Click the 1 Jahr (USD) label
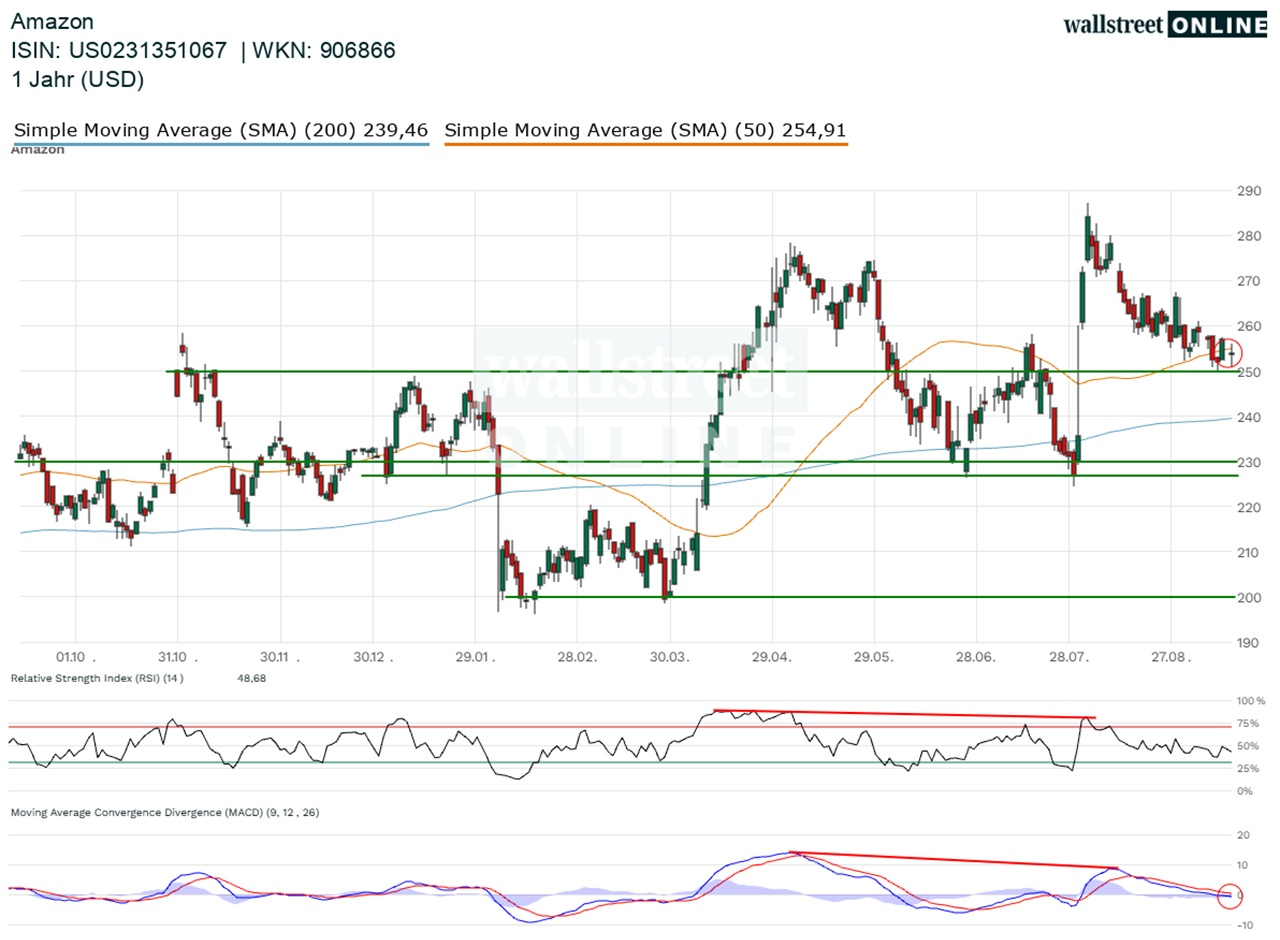This screenshot has width=1280, height=940. (78, 80)
